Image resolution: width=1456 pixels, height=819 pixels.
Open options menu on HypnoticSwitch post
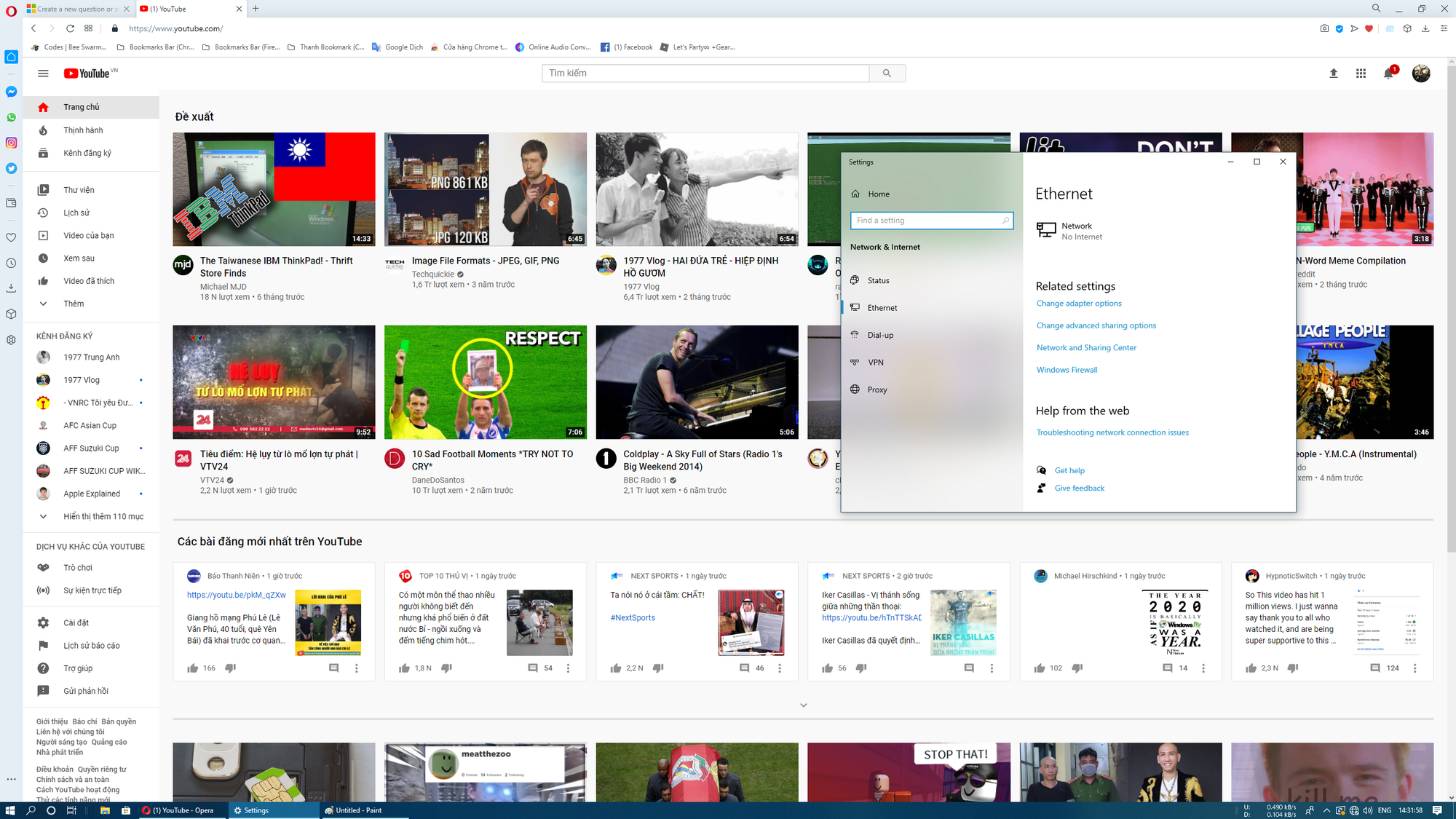click(x=1415, y=668)
